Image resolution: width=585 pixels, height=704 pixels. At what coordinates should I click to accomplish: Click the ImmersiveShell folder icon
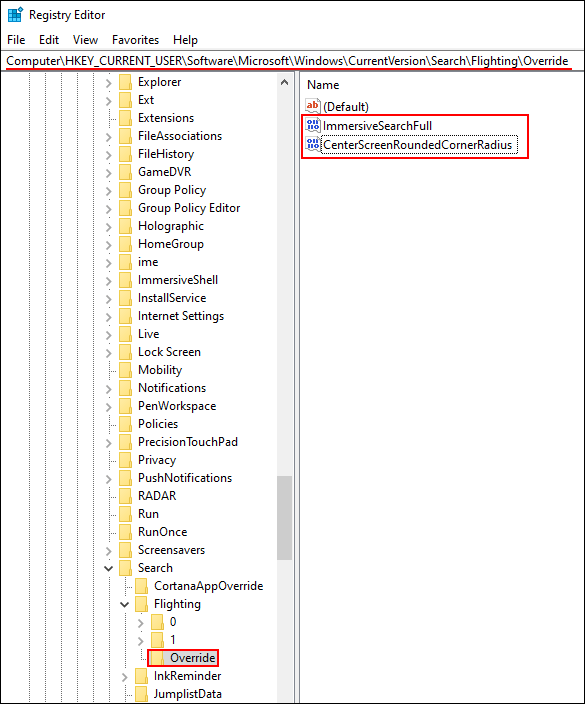point(125,280)
